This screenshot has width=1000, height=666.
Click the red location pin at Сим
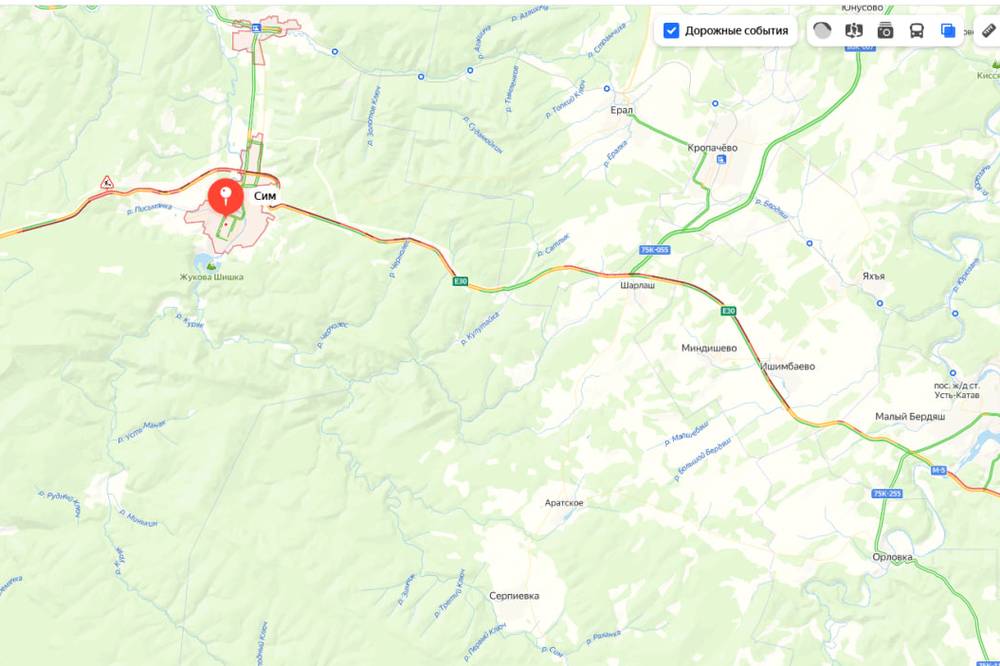tap(226, 197)
